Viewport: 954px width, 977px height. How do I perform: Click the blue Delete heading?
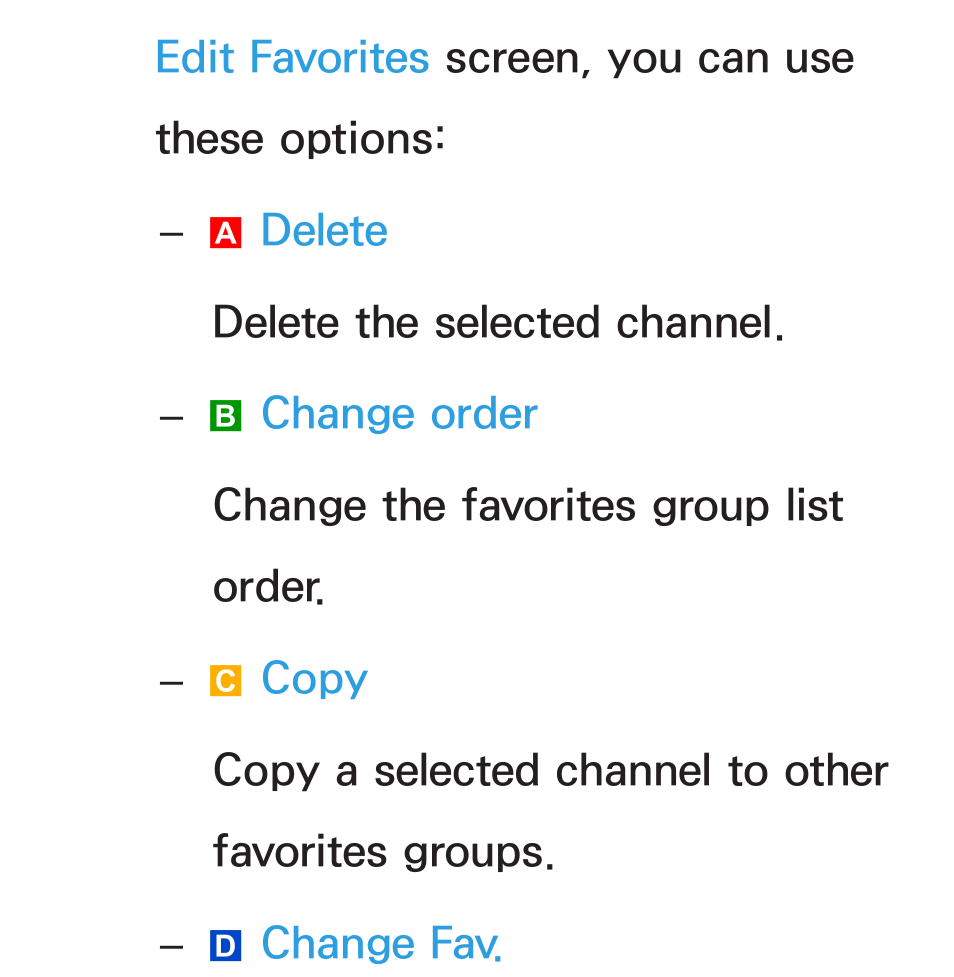(324, 230)
